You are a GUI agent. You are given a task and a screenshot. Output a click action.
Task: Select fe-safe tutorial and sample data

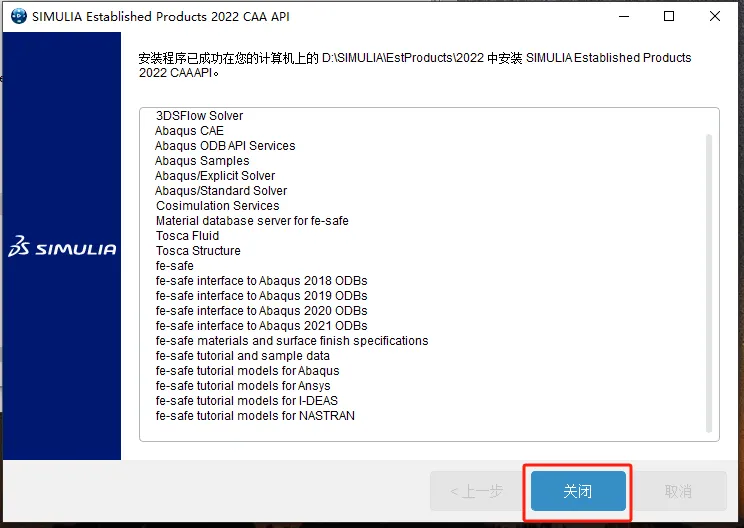242,356
